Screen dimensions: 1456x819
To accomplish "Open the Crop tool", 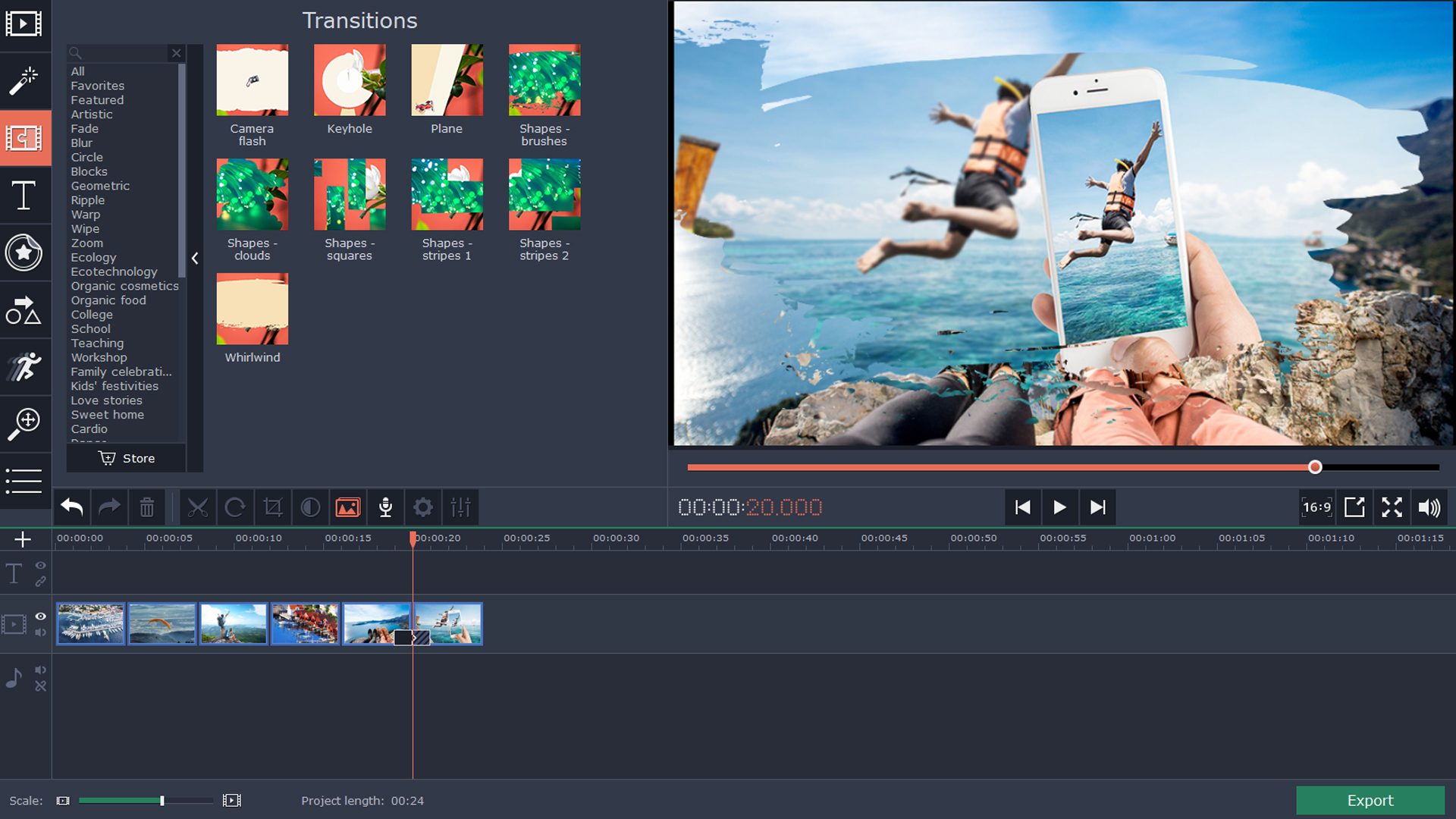I will pyautogui.click(x=272, y=507).
